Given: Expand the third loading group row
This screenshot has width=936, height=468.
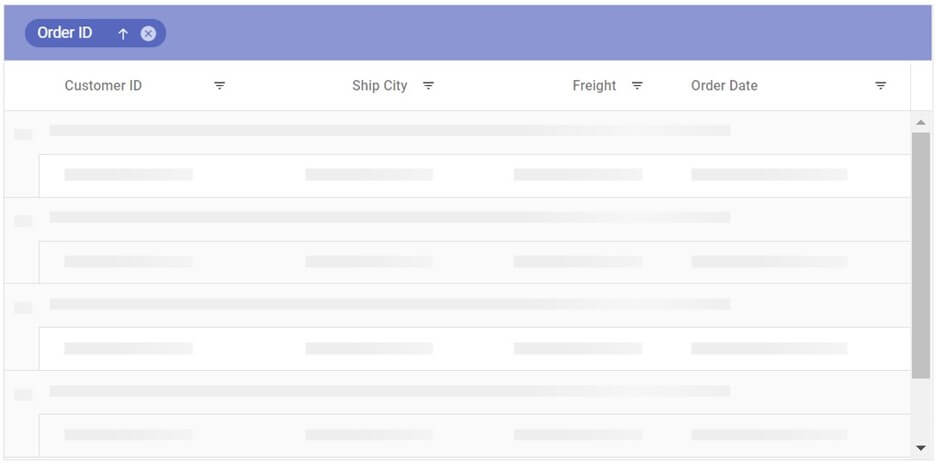Looking at the screenshot, I should (22, 307).
